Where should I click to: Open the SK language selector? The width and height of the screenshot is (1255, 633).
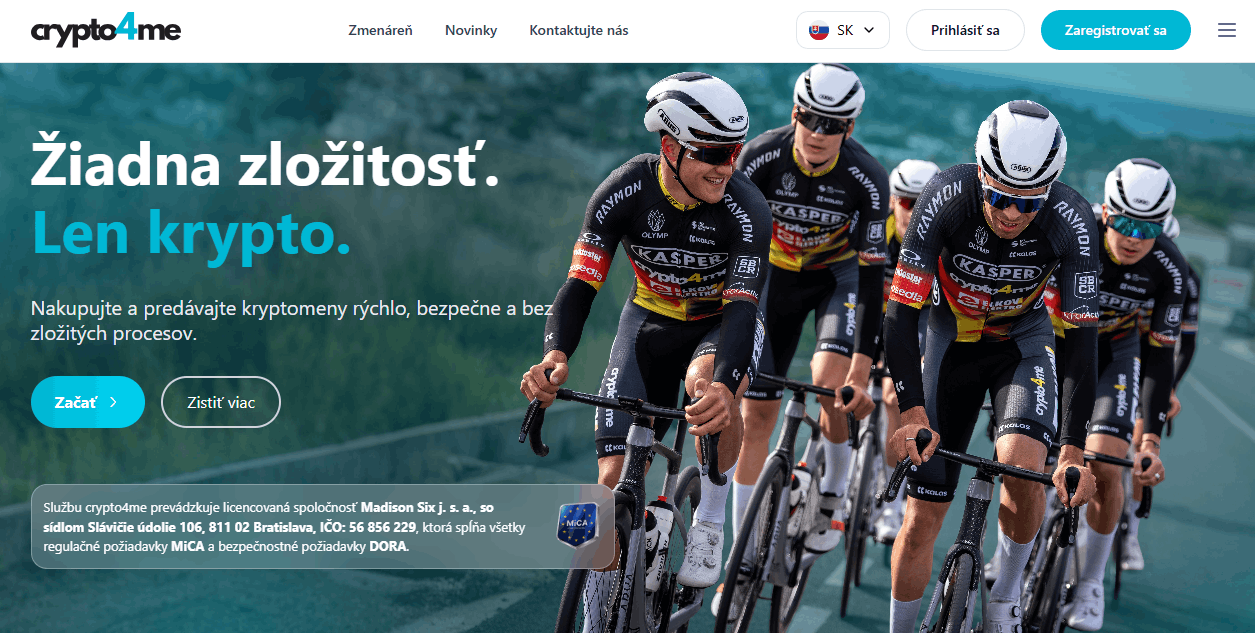[x=843, y=30]
